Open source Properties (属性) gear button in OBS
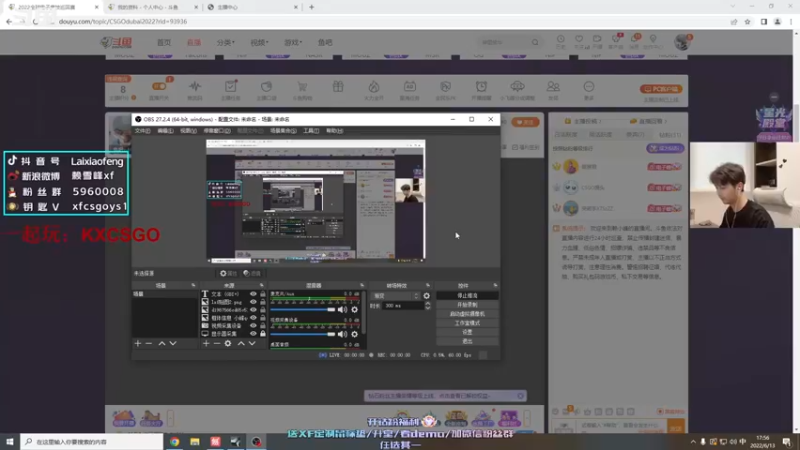 (x=228, y=273)
